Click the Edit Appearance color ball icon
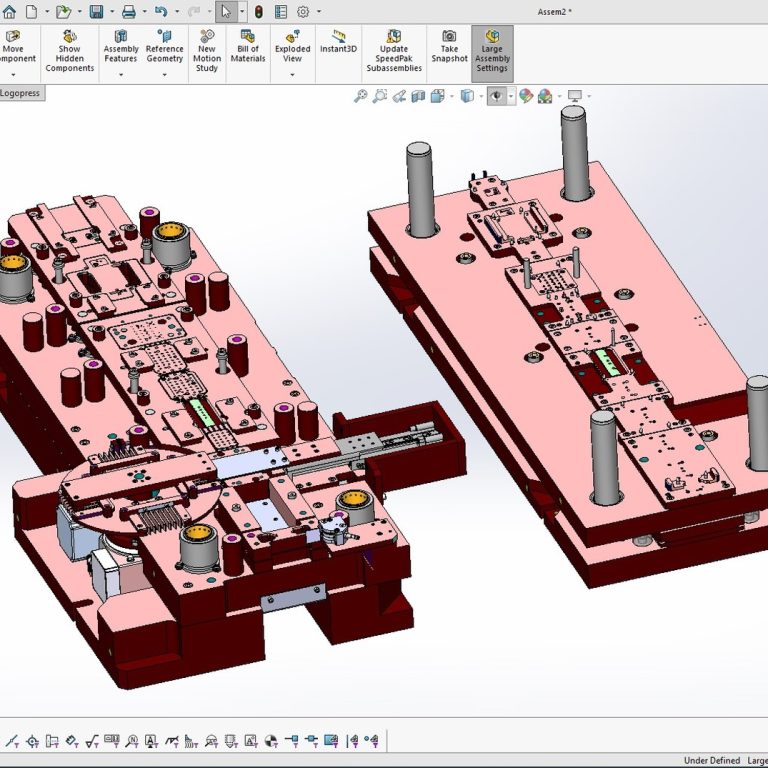Screen dimensions: 768x768 tap(524, 96)
